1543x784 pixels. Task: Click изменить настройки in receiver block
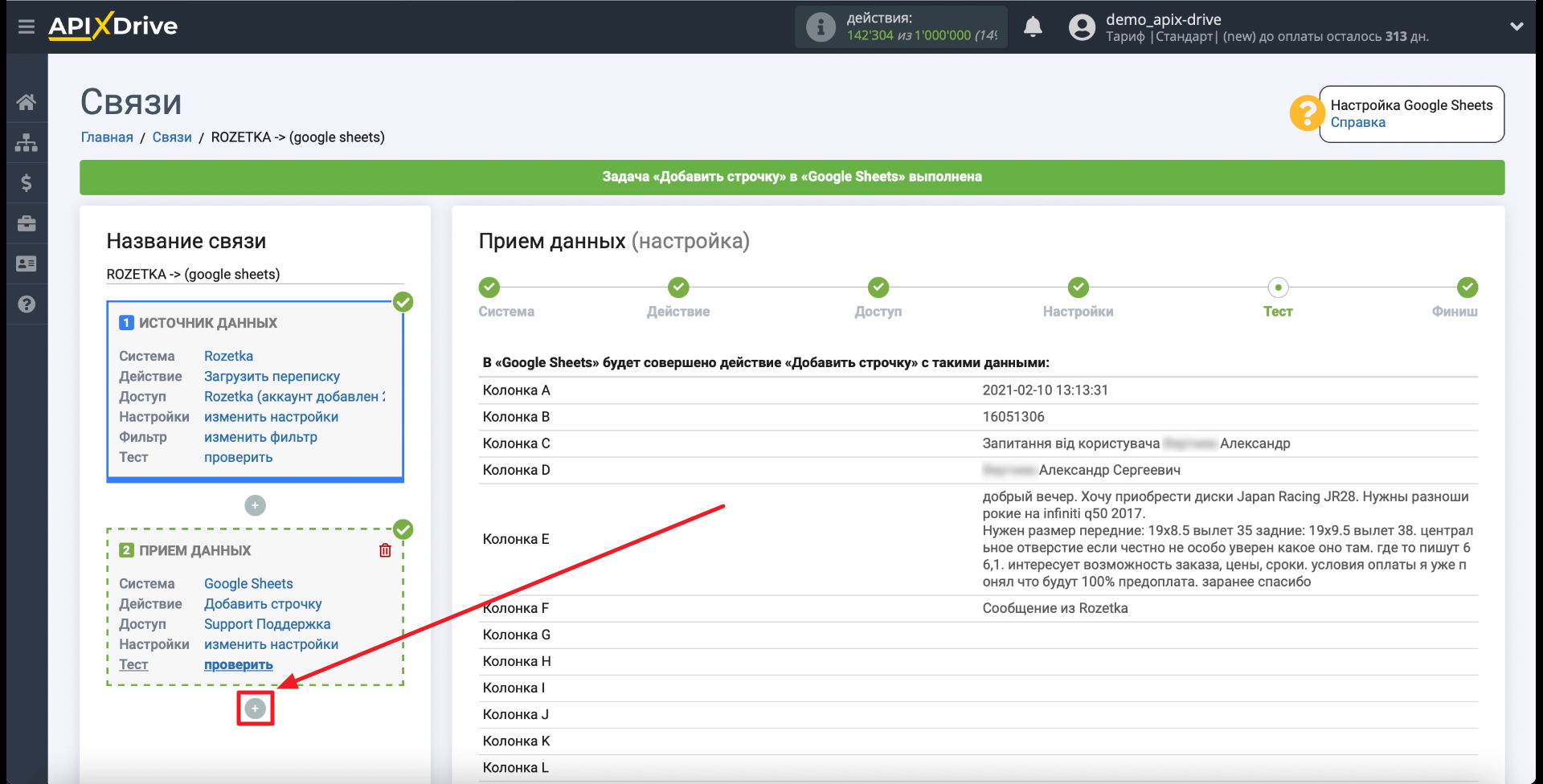click(271, 644)
